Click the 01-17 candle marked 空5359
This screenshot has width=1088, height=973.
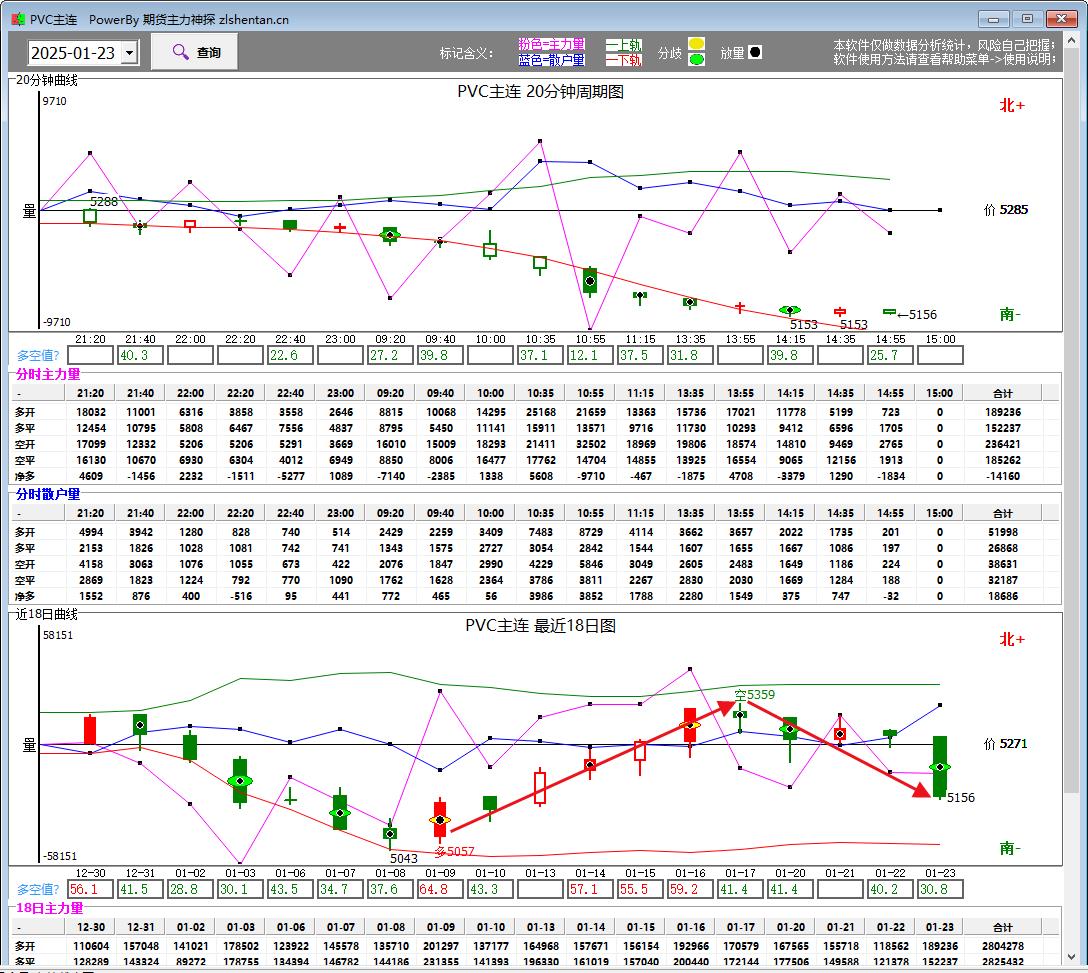pyautogui.click(x=740, y=715)
